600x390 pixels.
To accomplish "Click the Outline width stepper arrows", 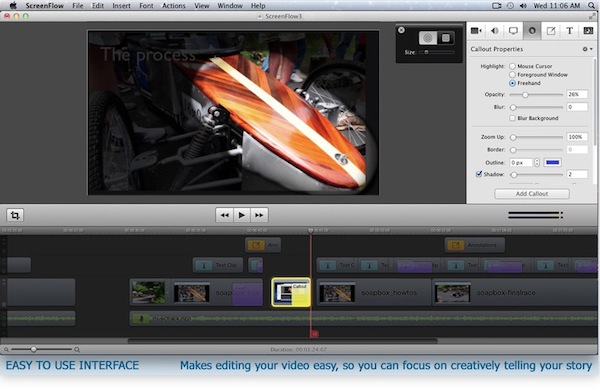I will tap(536, 162).
